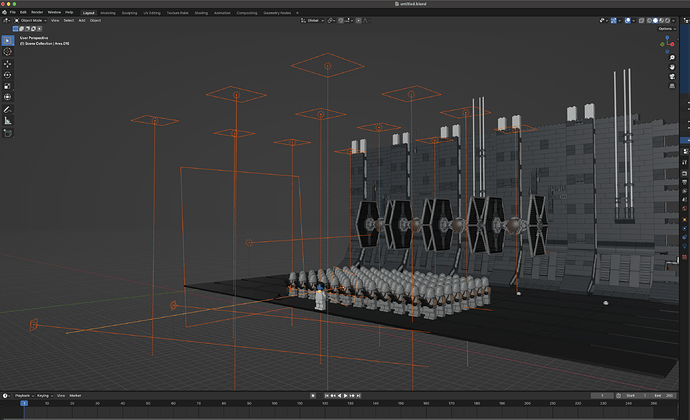Switch to solid viewport shading
The height and width of the screenshot is (420, 690).
point(655,20)
